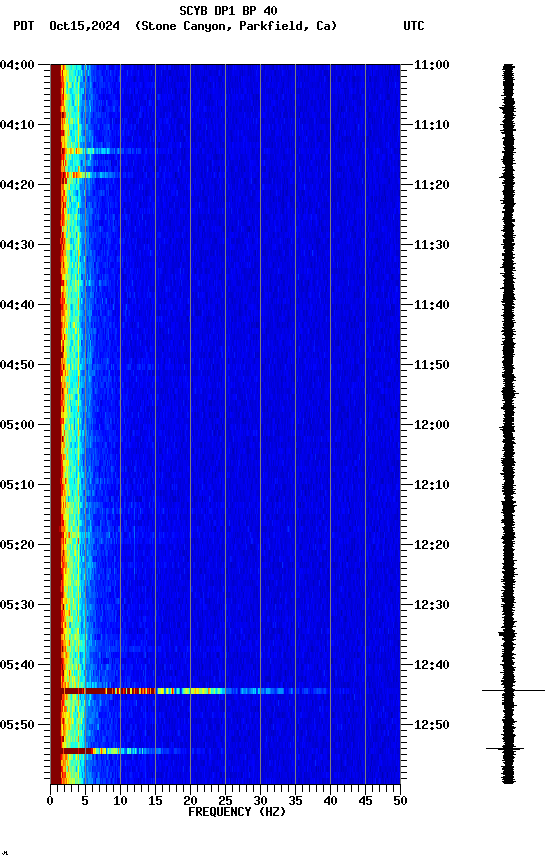Click the 05:10 PDT time label

click(17, 485)
